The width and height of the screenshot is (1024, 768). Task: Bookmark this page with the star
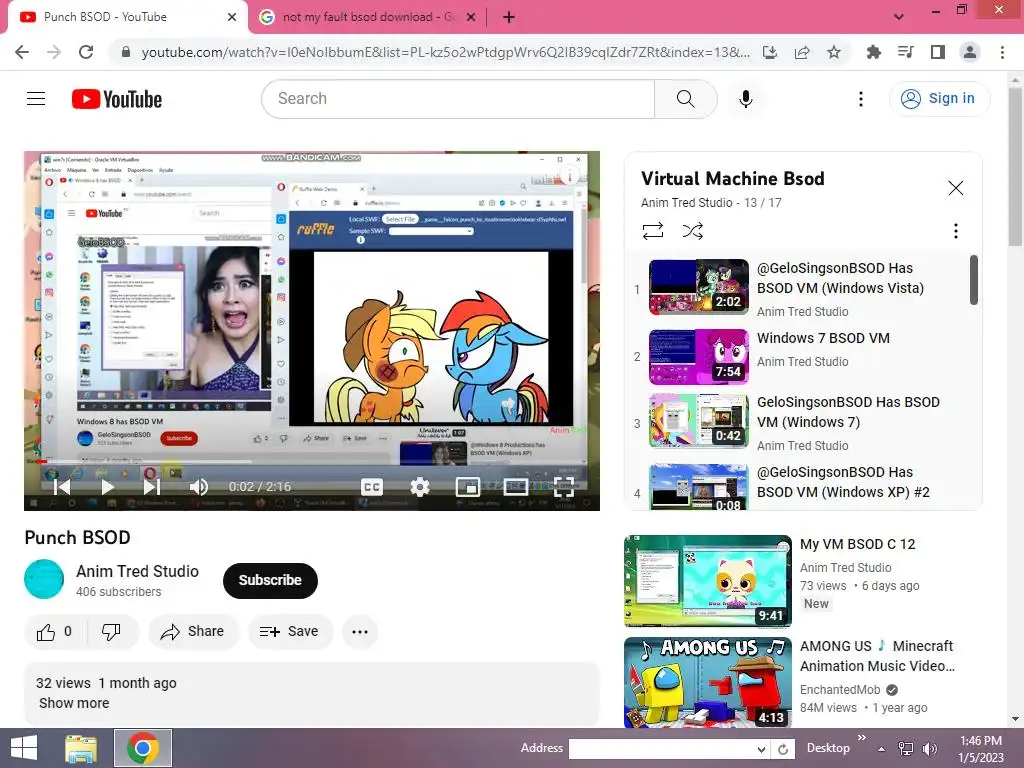[x=834, y=52]
